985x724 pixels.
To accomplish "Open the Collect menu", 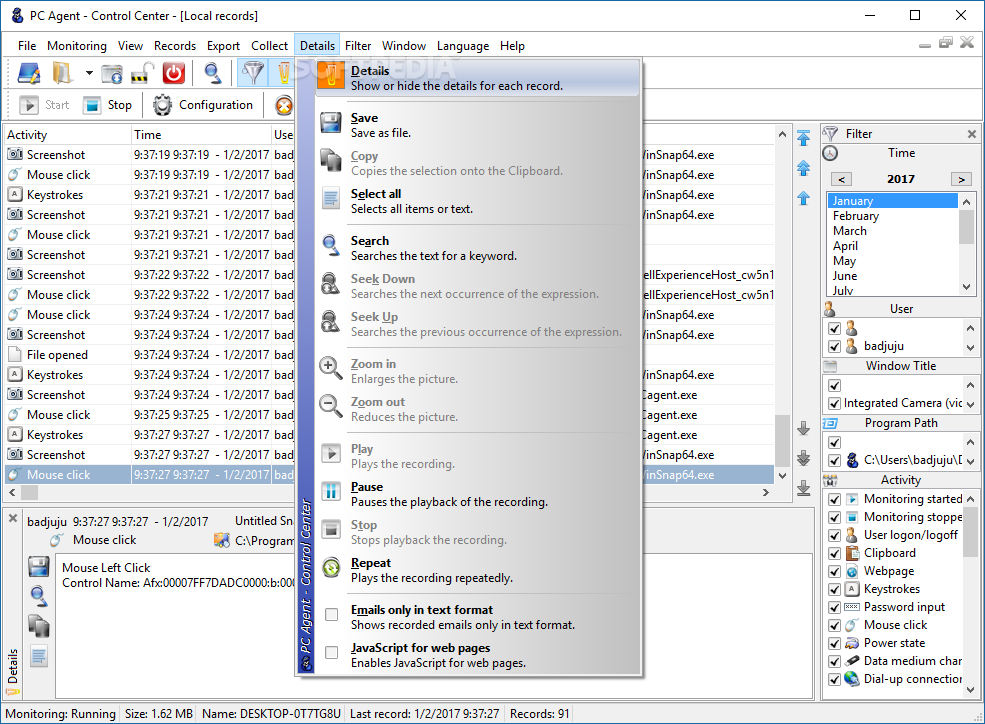I will [x=269, y=46].
